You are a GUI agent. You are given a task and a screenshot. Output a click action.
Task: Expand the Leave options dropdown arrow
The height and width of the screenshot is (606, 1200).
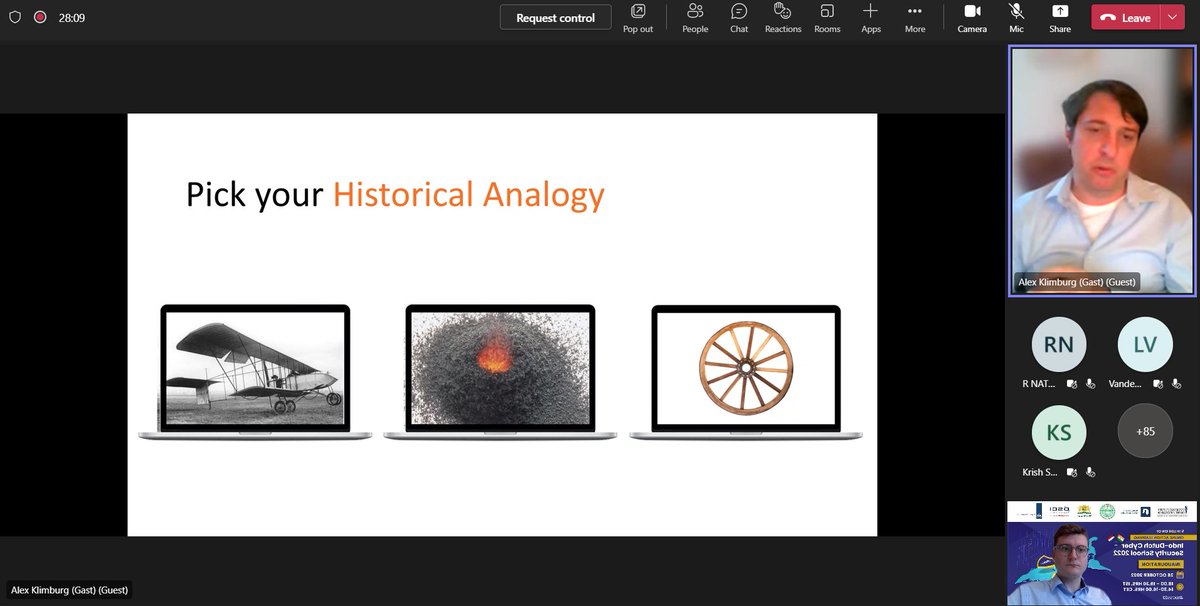pos(1172,18)
